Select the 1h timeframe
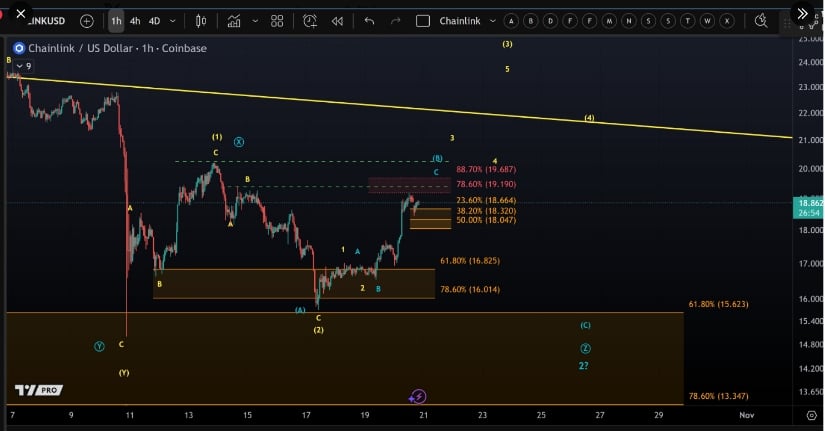This screenshot has height=431, width=825. point(117,21)
